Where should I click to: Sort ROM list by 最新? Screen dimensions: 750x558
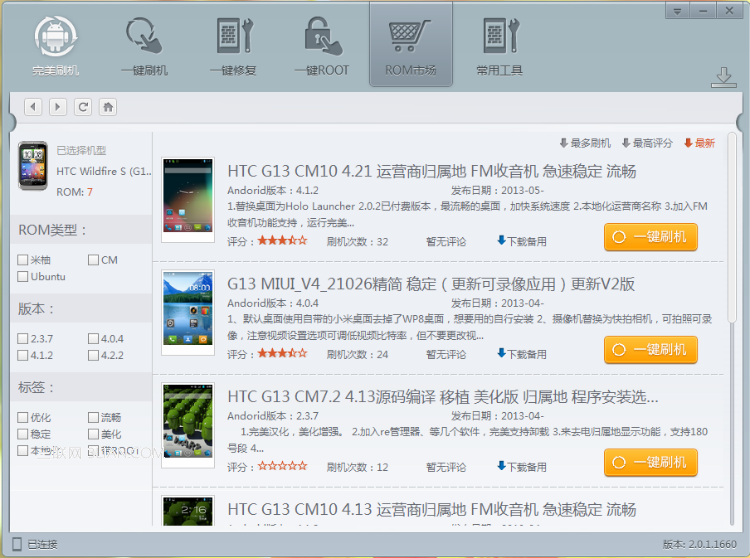699,143
